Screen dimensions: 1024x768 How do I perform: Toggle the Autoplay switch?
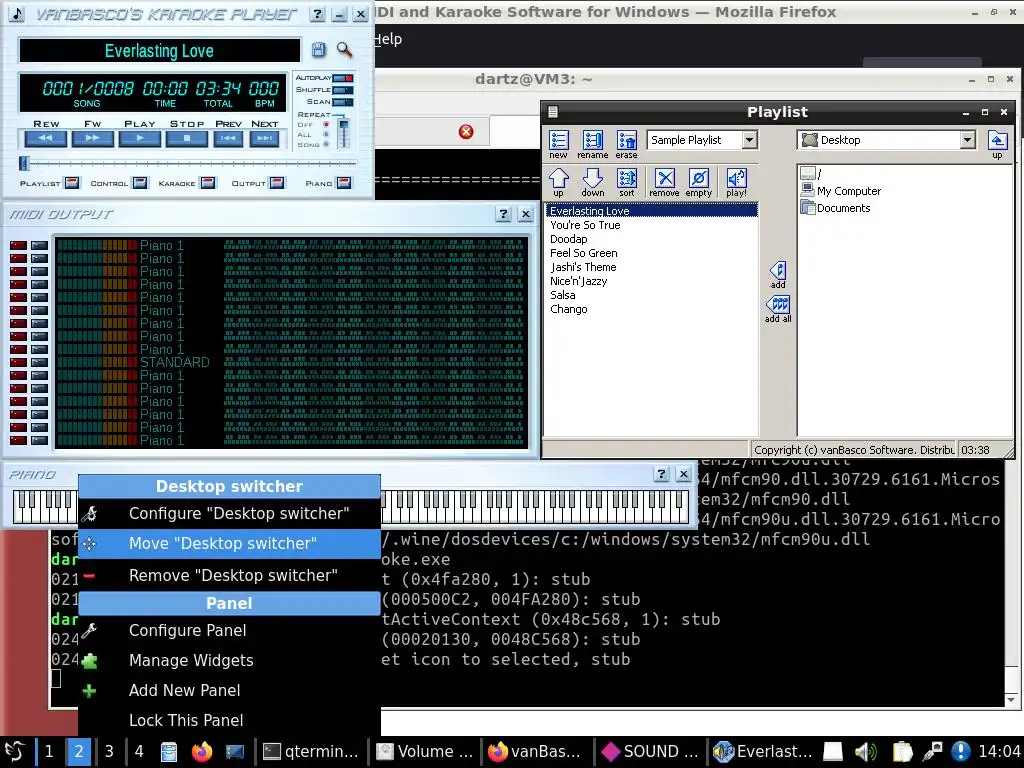click(343, 78)
